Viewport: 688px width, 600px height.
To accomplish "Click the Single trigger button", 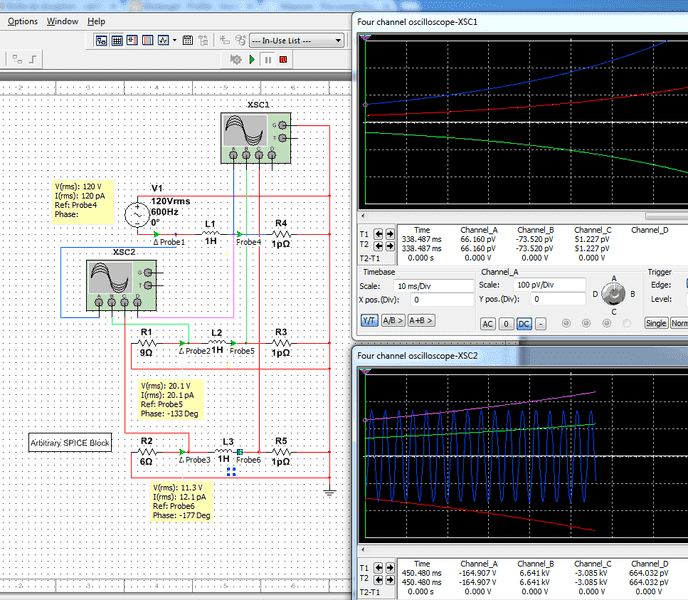I will 656,323.
